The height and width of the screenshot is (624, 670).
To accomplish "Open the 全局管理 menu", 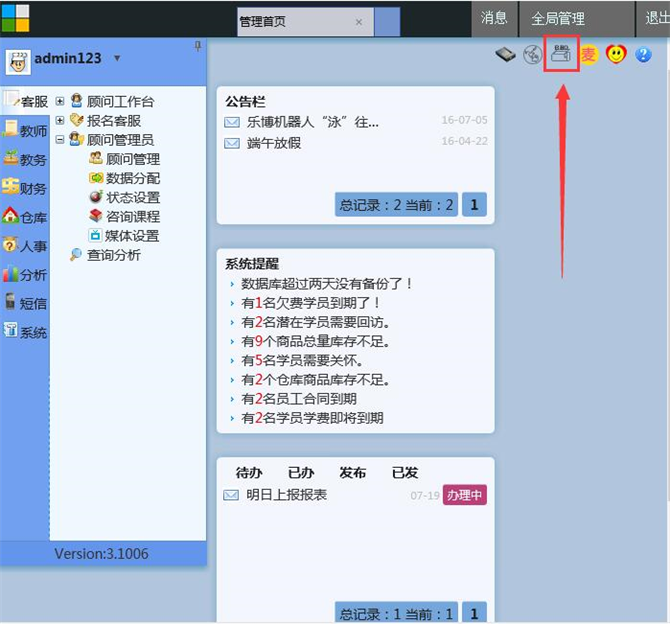I will point(576,18).
